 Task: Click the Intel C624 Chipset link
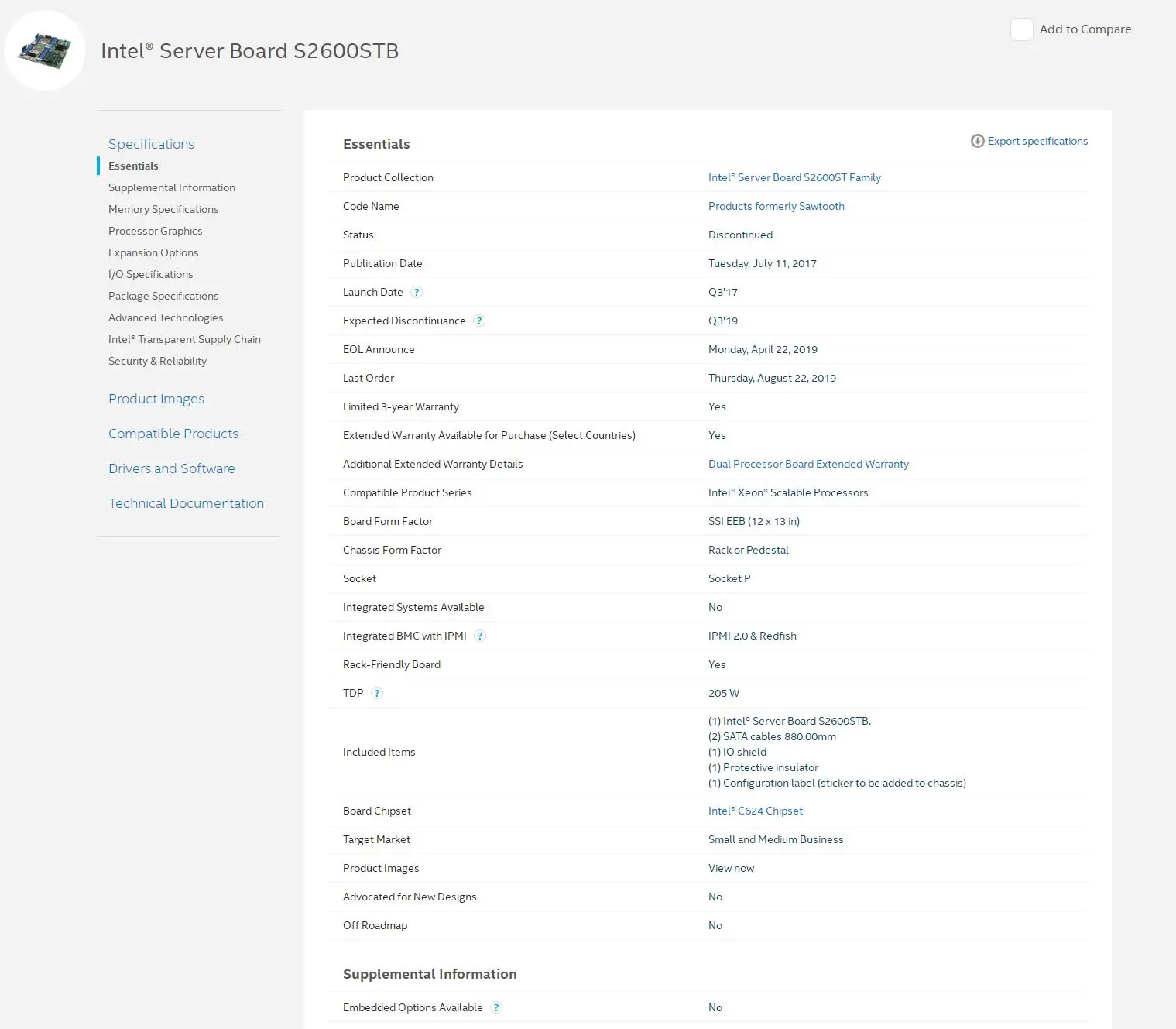[755, 811]
